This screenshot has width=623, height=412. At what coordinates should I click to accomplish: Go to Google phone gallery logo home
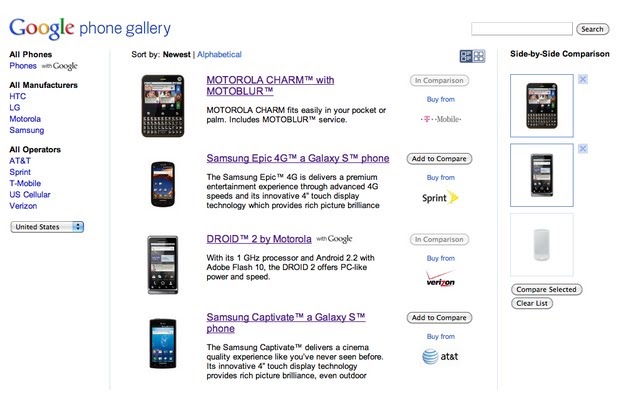pos(89,26)
